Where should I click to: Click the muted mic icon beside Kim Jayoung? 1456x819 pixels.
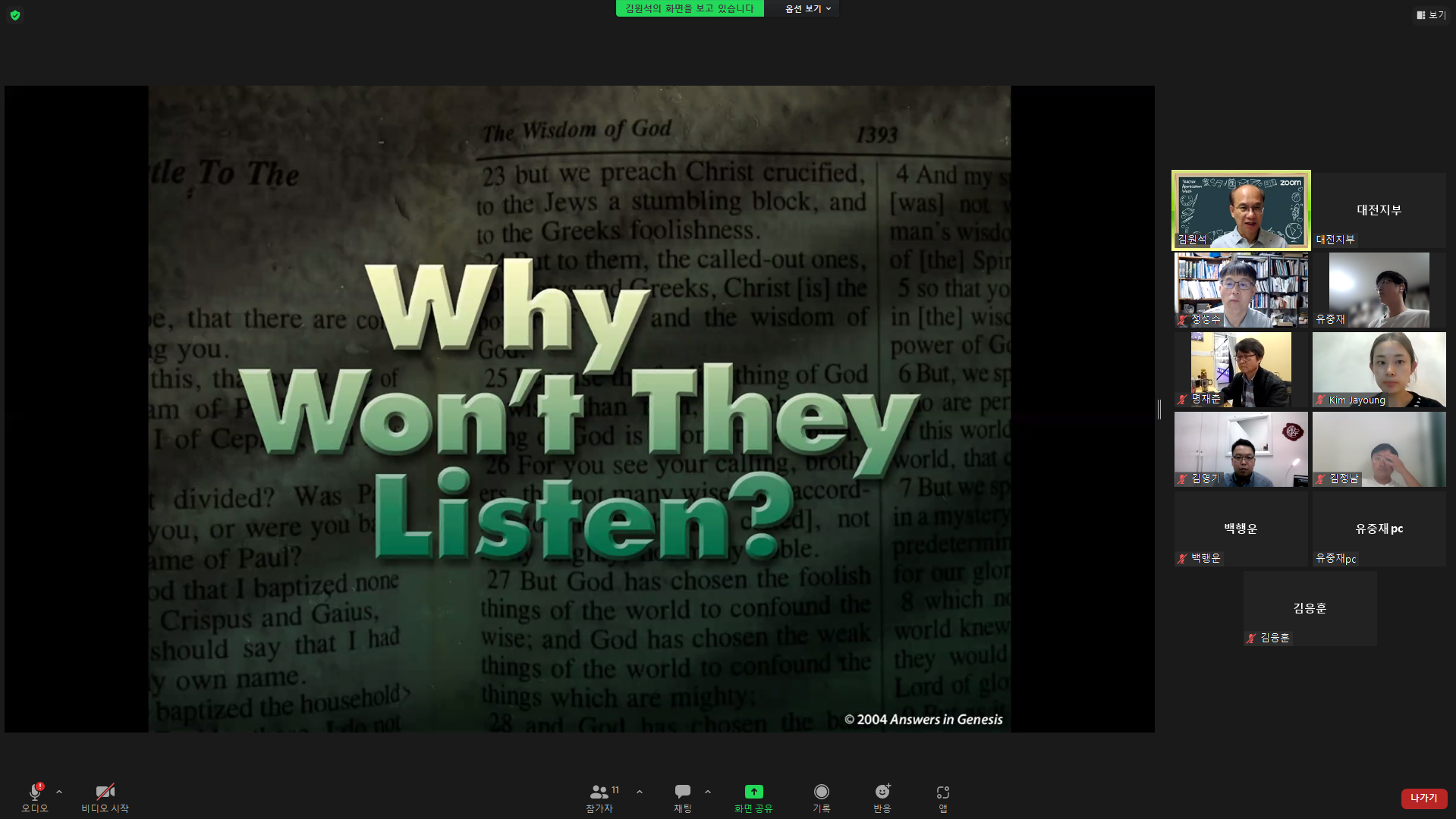point(1320,400)
